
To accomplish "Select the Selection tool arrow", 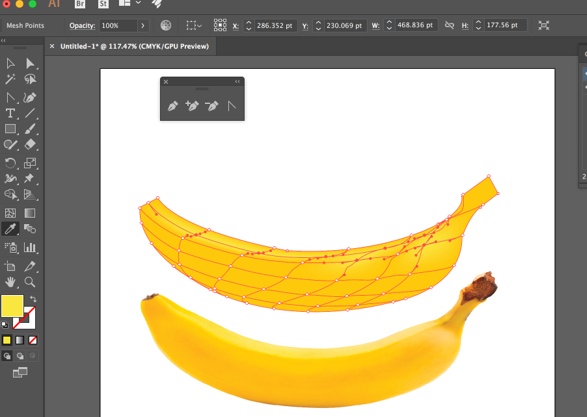I will coord(10,63).
